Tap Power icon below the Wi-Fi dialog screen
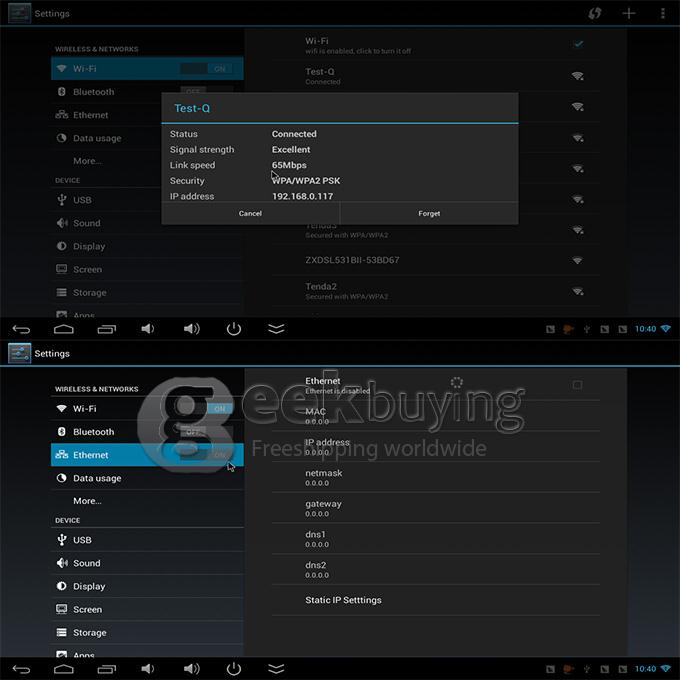The image size is (680, 680). tap(234, 329)
